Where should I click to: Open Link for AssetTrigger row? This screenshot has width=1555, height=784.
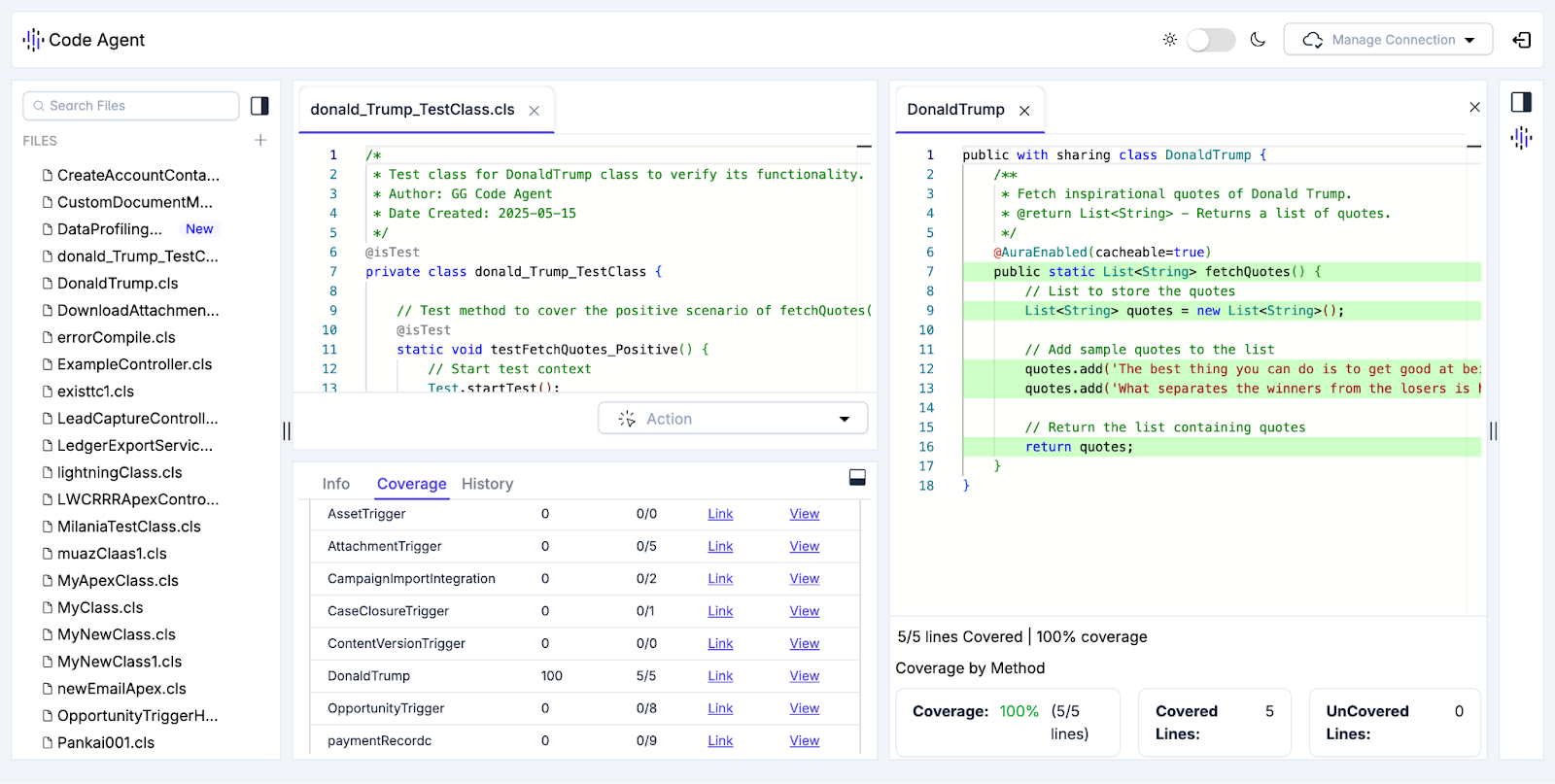pos(720,514)
